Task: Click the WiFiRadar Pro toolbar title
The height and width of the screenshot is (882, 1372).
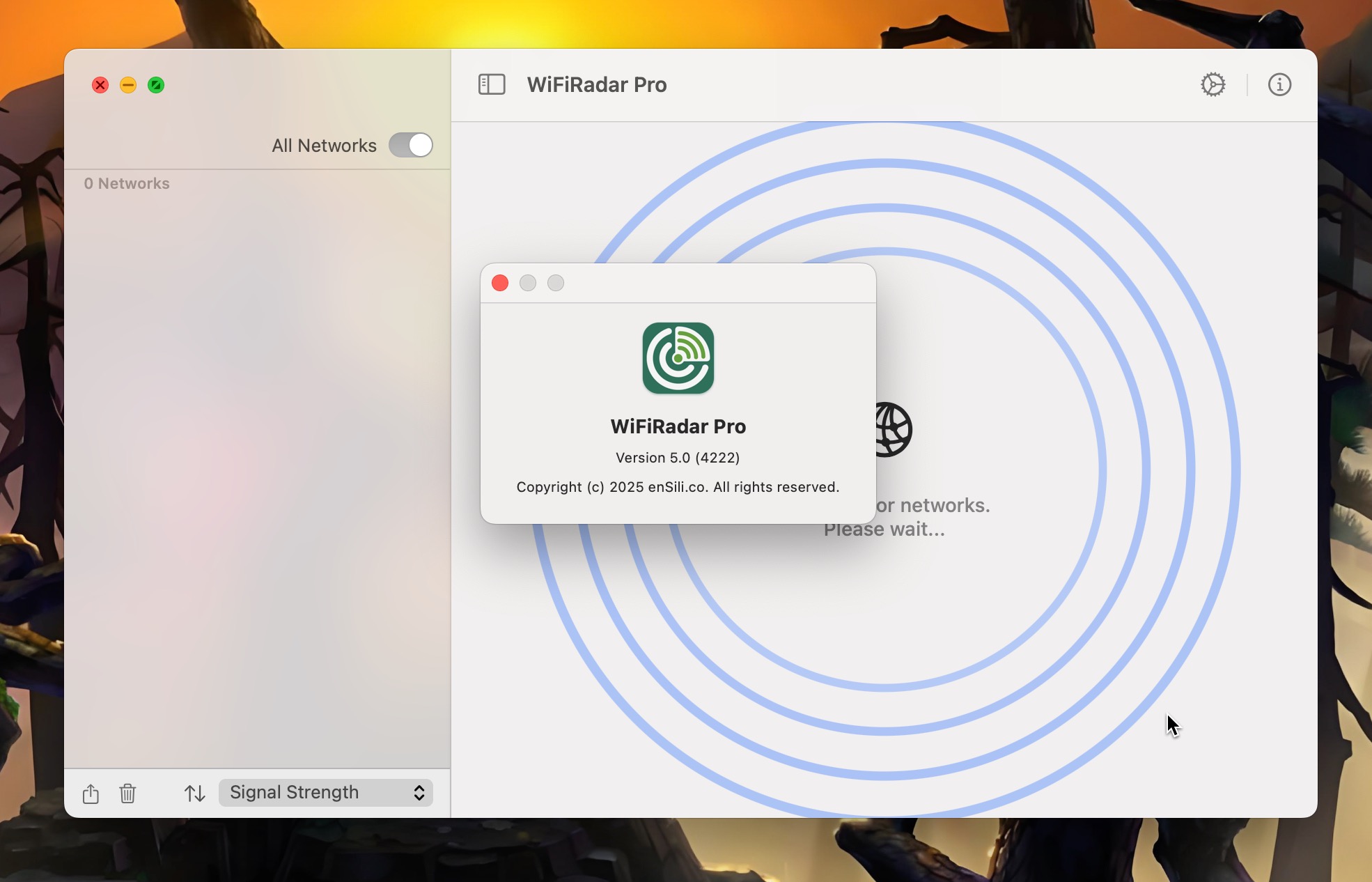Action: pyautogui.click(x=597, y=84)
